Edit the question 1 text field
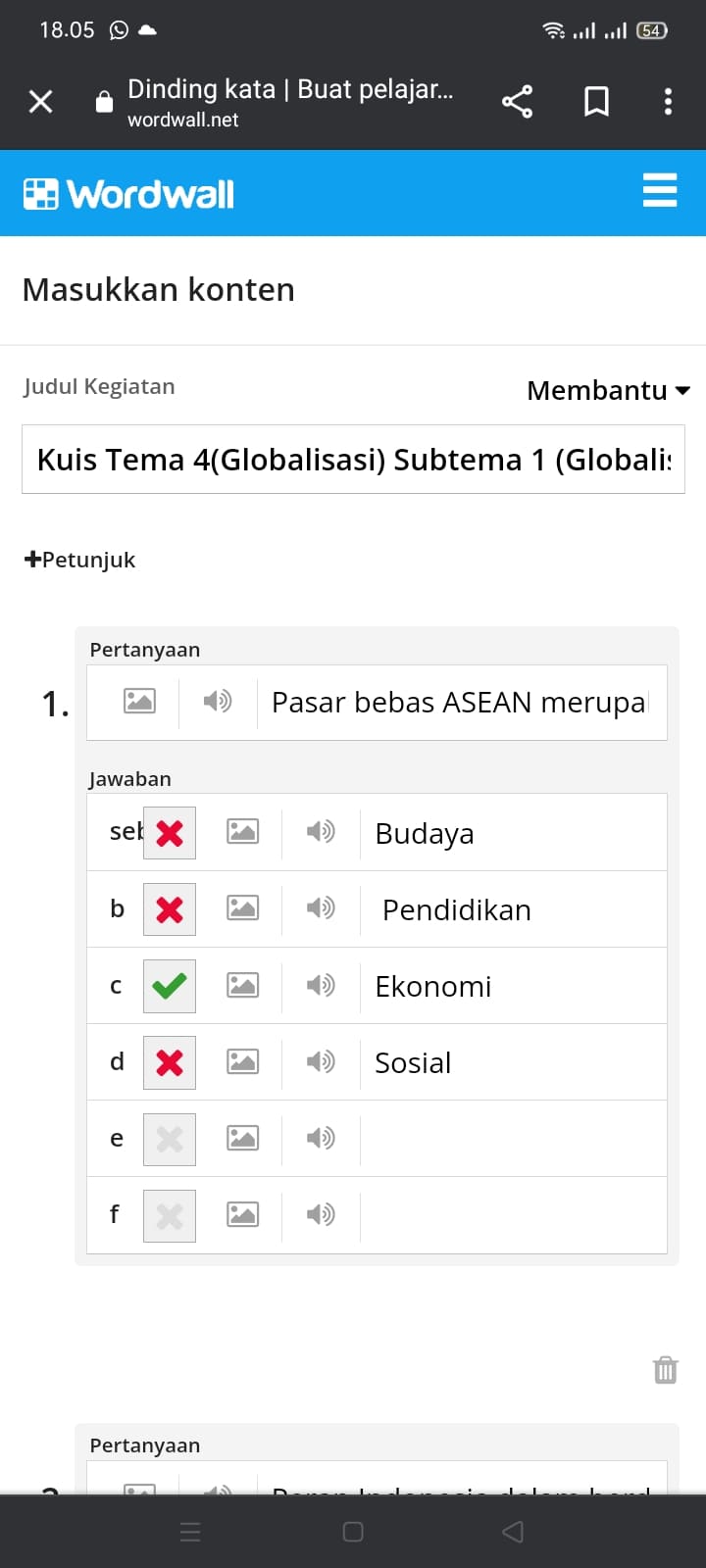 click(461, 703)
